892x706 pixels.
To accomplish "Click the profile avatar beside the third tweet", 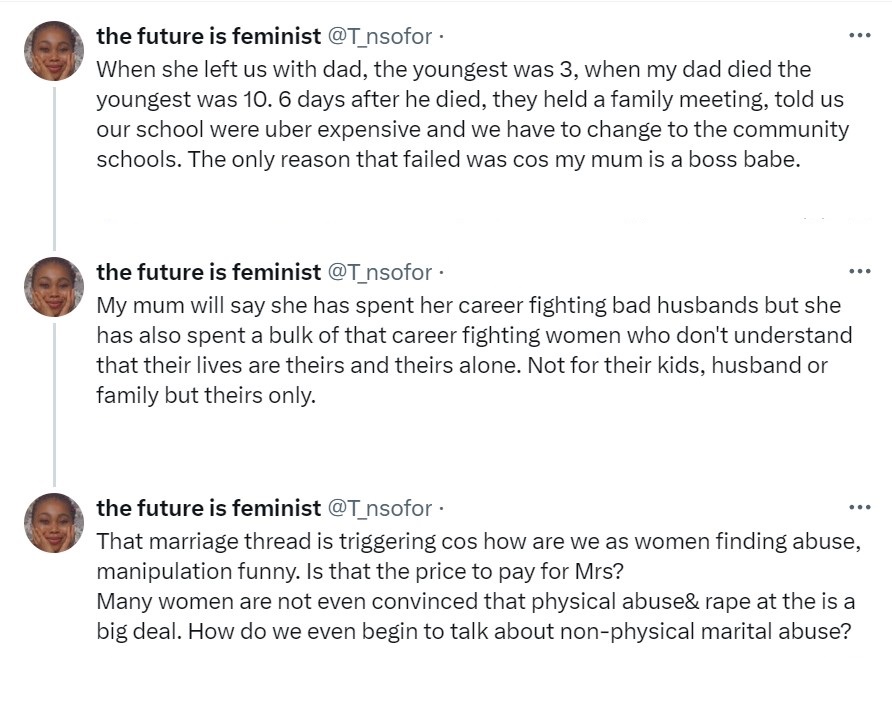I will [54, 523].
